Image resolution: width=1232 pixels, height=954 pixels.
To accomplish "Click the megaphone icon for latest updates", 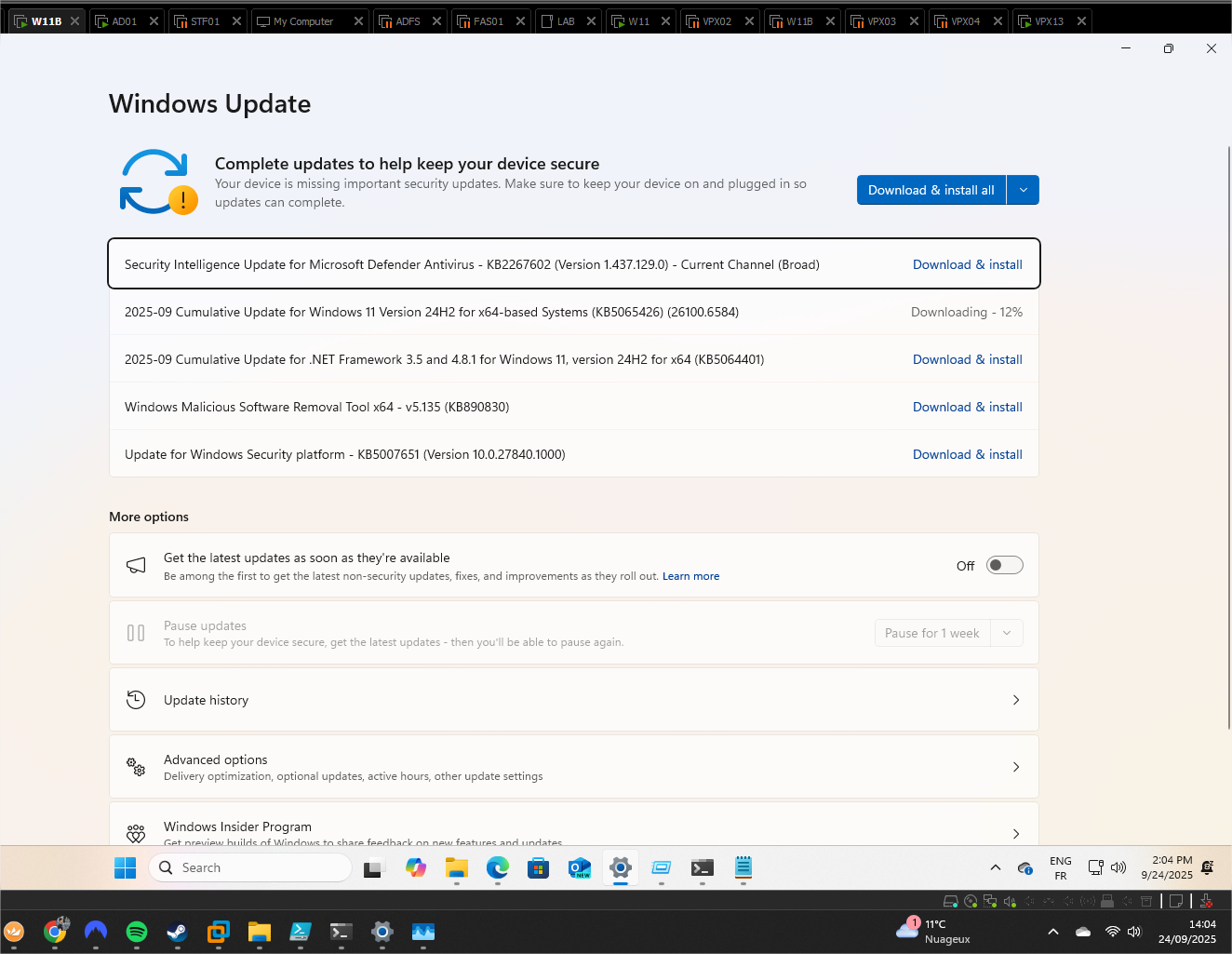I will click(136, 565).
